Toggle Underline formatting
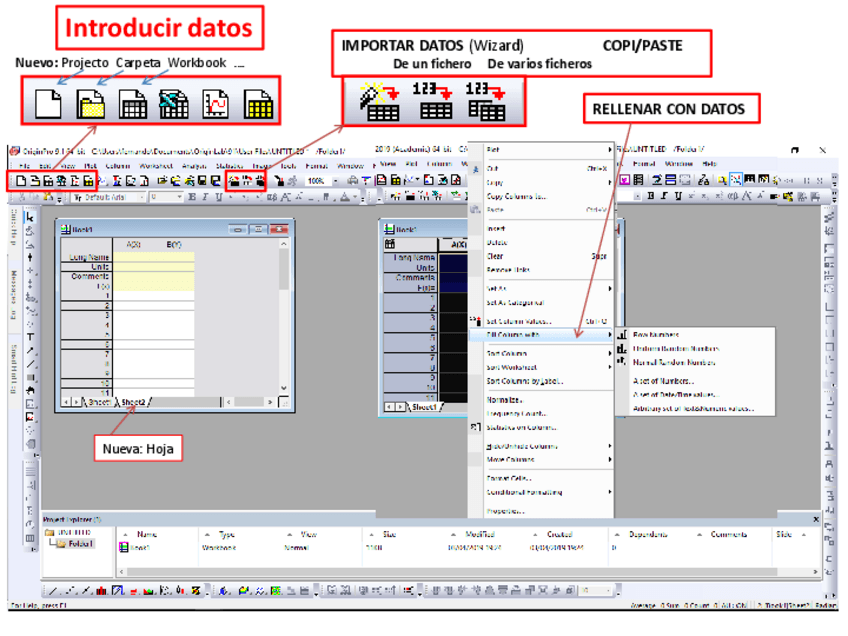848x636 pixels. [221, 198]
